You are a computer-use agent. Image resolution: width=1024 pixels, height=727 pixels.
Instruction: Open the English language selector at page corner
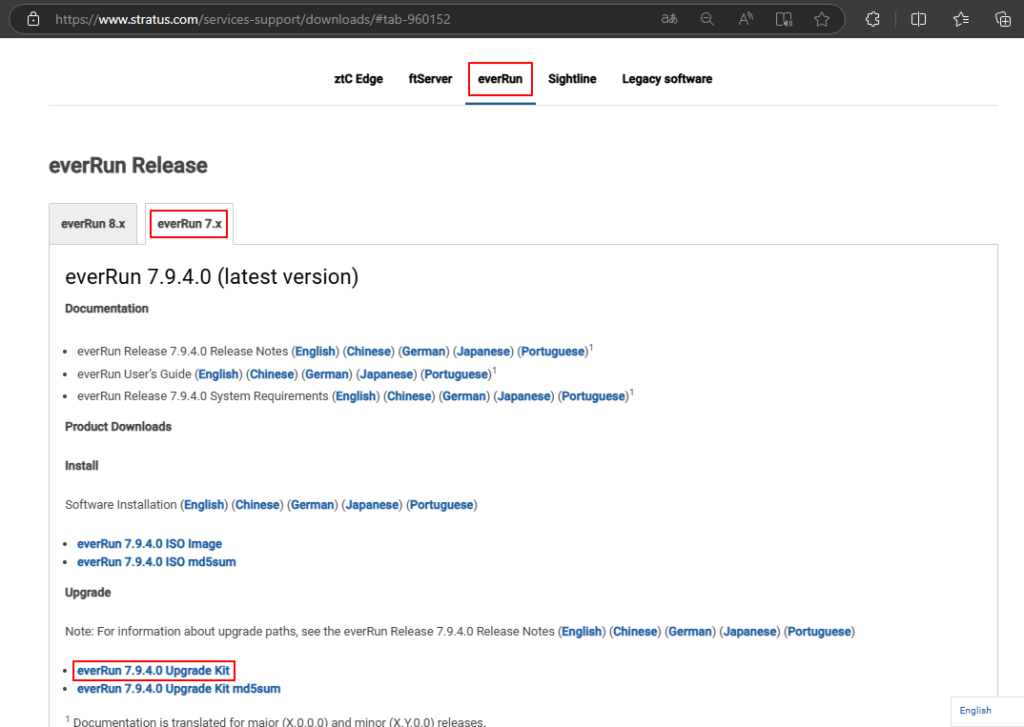[x=975, y=711]
